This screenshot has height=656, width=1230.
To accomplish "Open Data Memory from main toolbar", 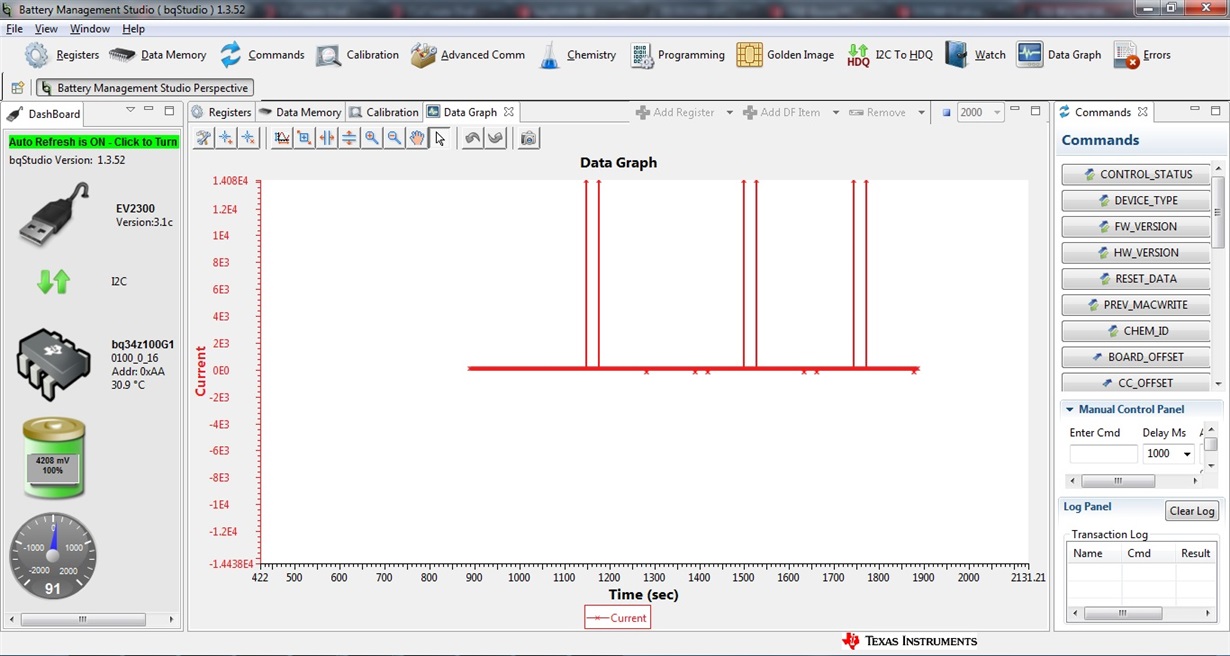I will [x=157, y=55].
